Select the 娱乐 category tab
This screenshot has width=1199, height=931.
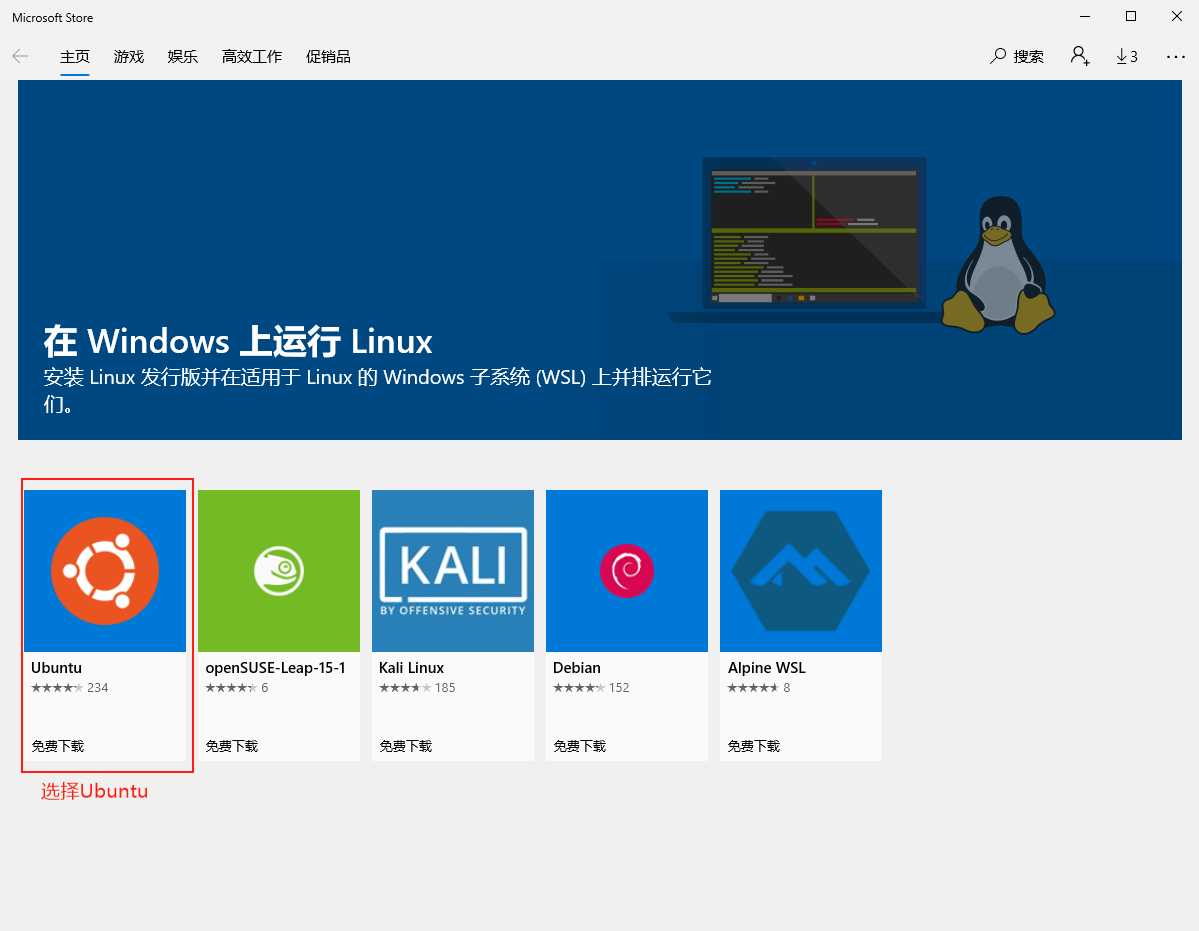click(182, 56)
